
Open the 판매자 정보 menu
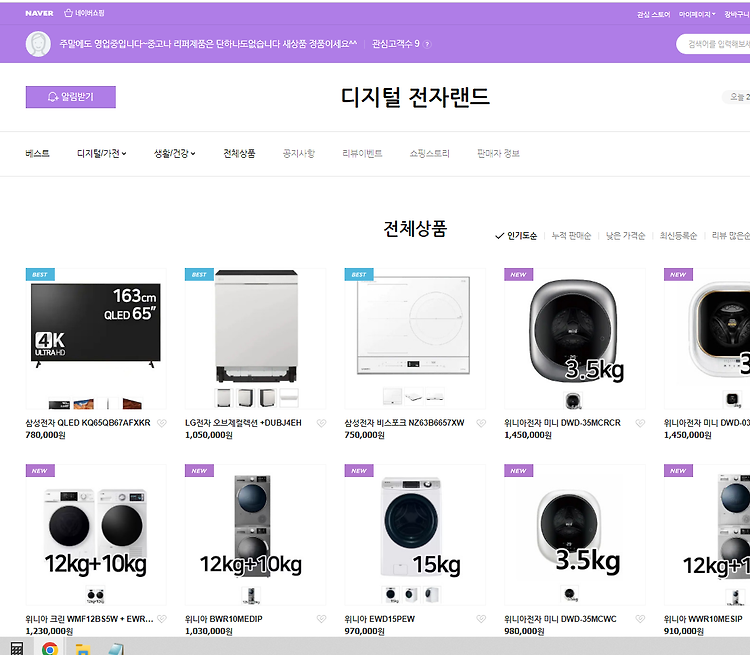[498, 154]
